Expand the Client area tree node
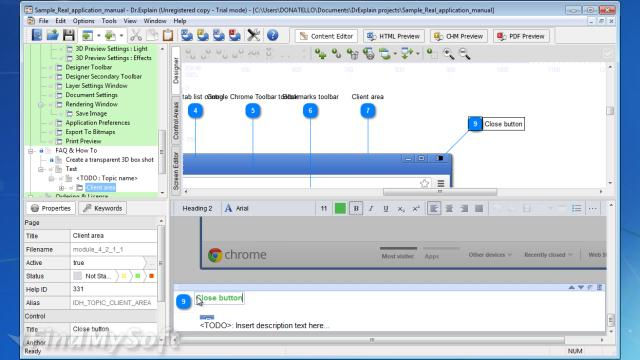 click(62, 188)
